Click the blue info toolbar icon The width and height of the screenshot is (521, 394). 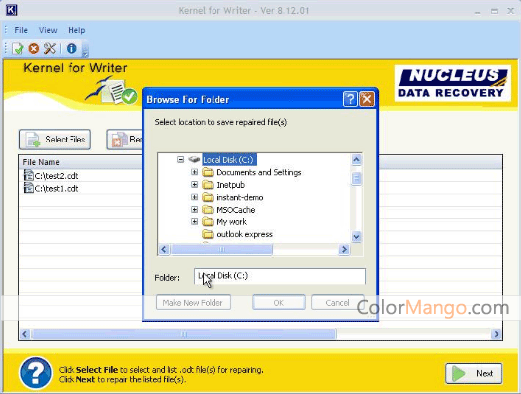[x=71, y=49]
